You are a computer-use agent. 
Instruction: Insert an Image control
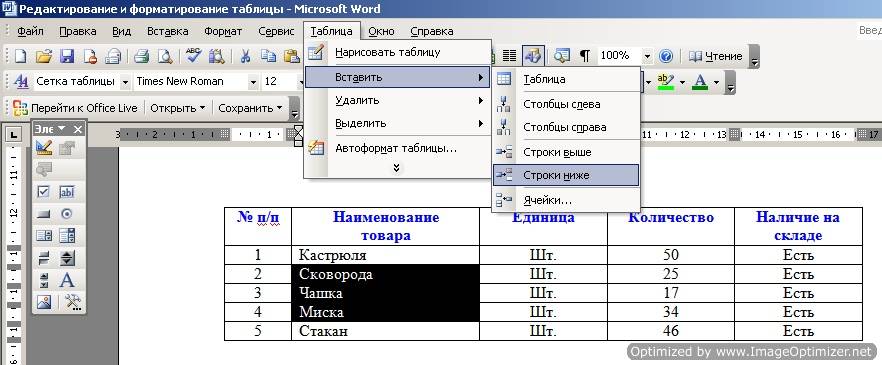[x=44, y=302]
